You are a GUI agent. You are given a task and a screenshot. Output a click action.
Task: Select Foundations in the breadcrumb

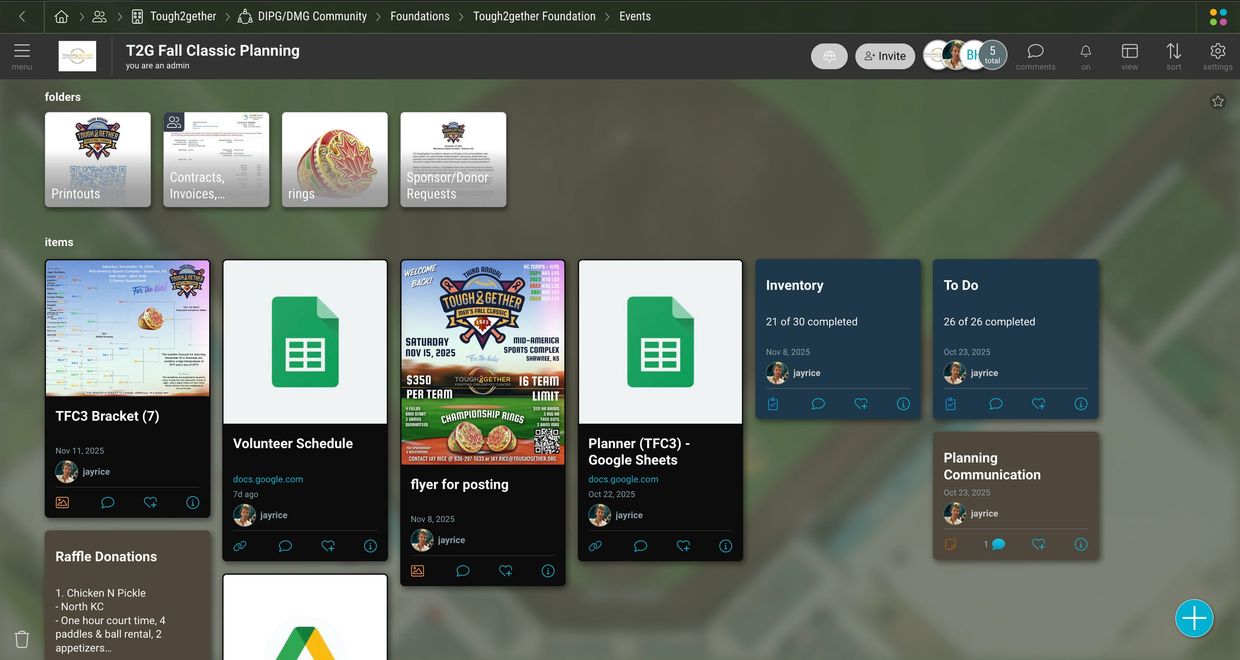(420, 16)
